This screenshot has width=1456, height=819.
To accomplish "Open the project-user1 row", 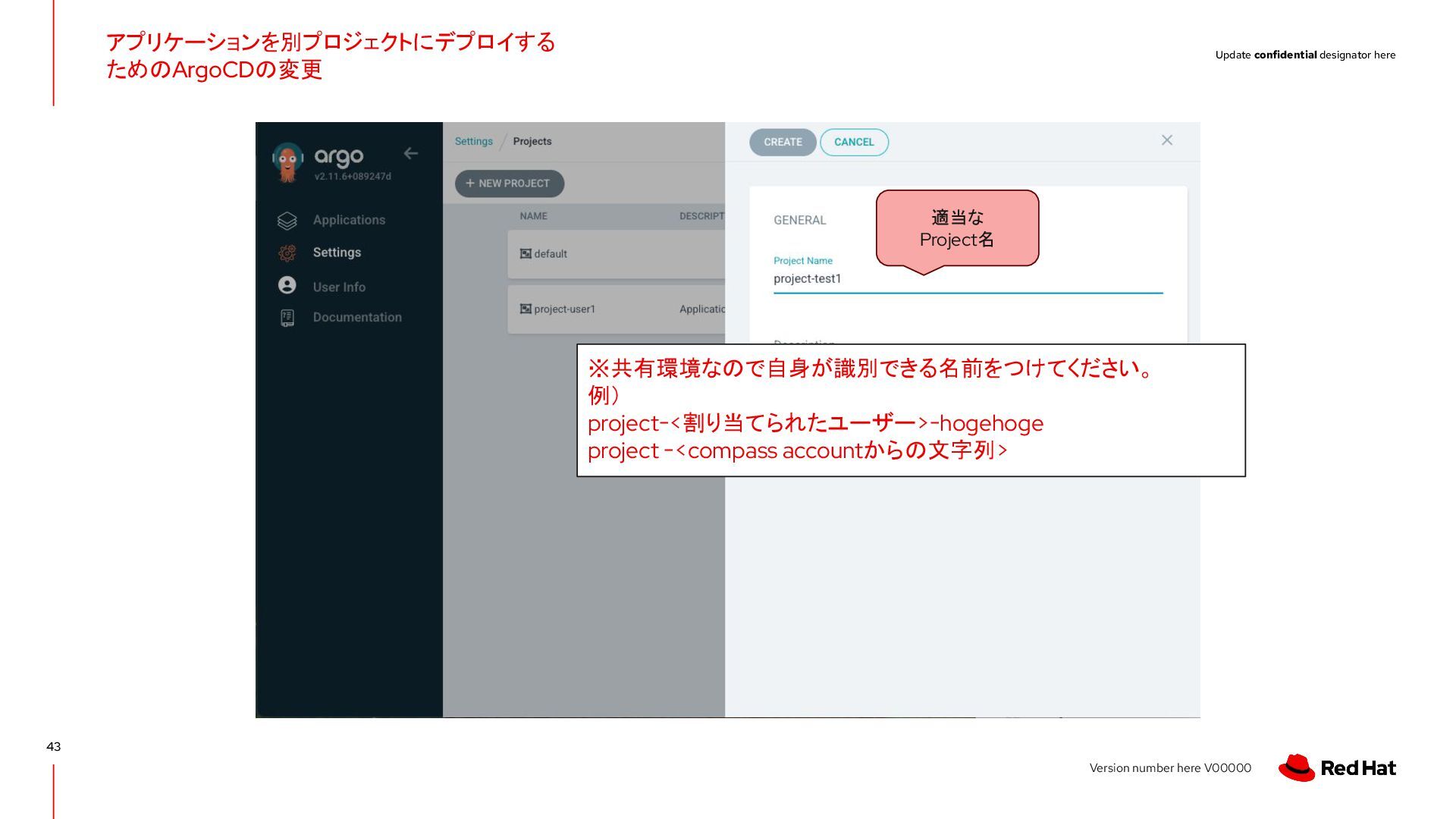I will tap(617, 309).
